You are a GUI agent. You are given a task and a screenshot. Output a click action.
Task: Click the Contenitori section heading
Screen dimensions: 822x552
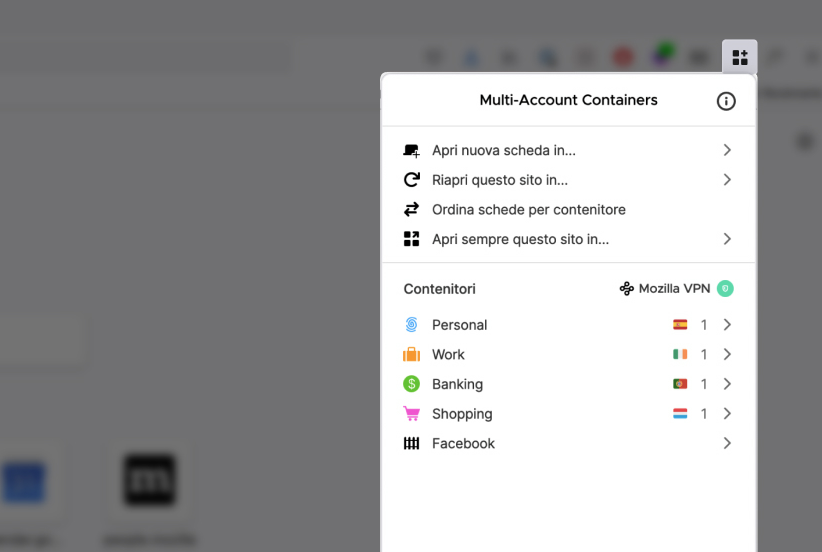[439, 289]
